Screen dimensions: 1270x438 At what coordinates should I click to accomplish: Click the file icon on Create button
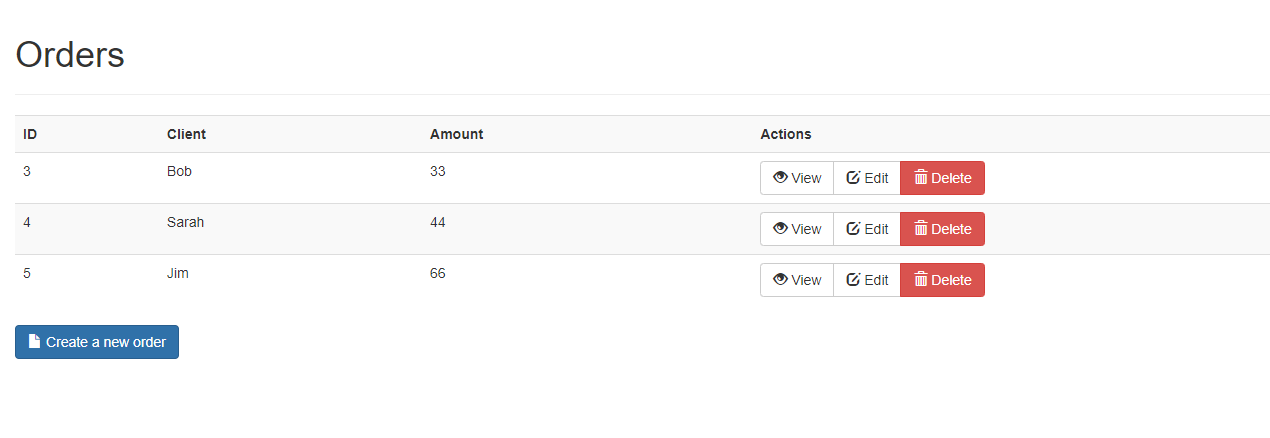35,342
